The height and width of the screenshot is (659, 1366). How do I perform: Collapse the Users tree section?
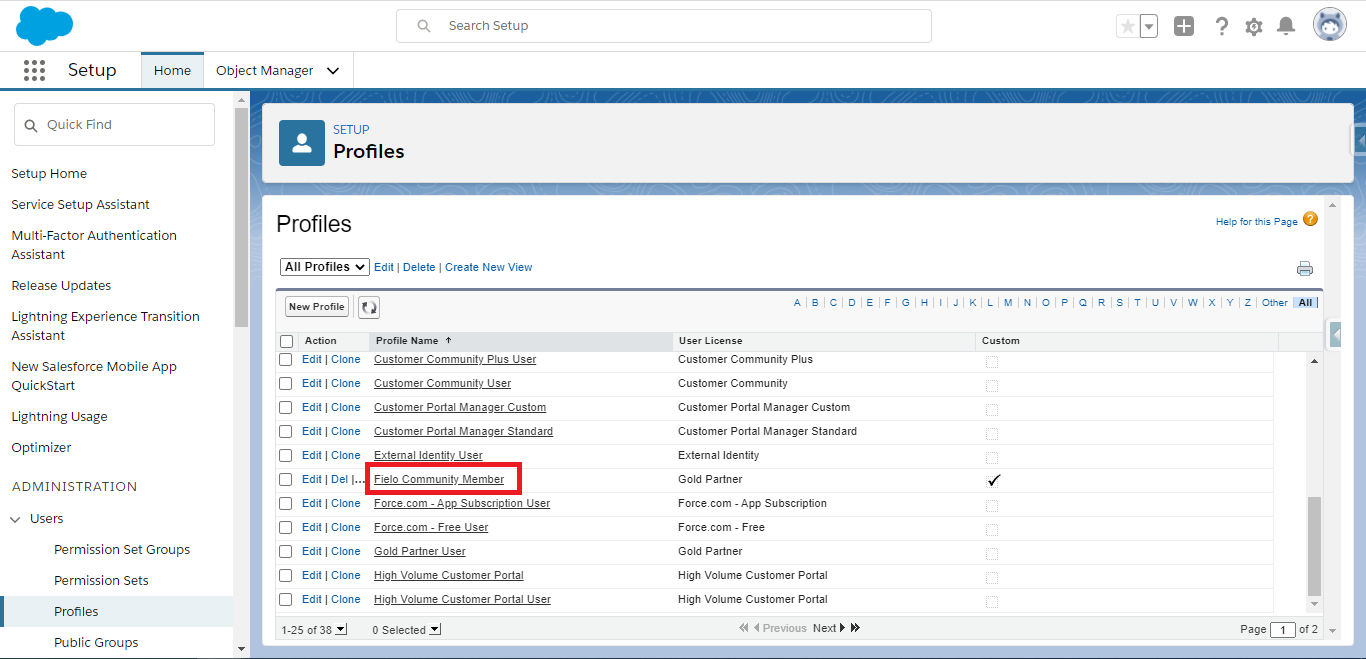(15, 519)
